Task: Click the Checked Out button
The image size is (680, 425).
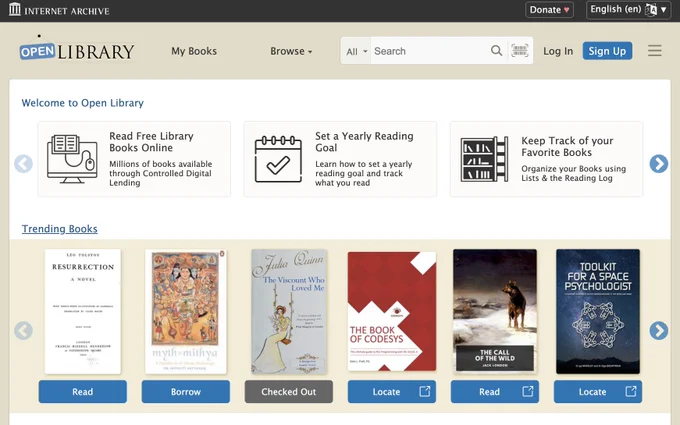Action: coord(289,392)
